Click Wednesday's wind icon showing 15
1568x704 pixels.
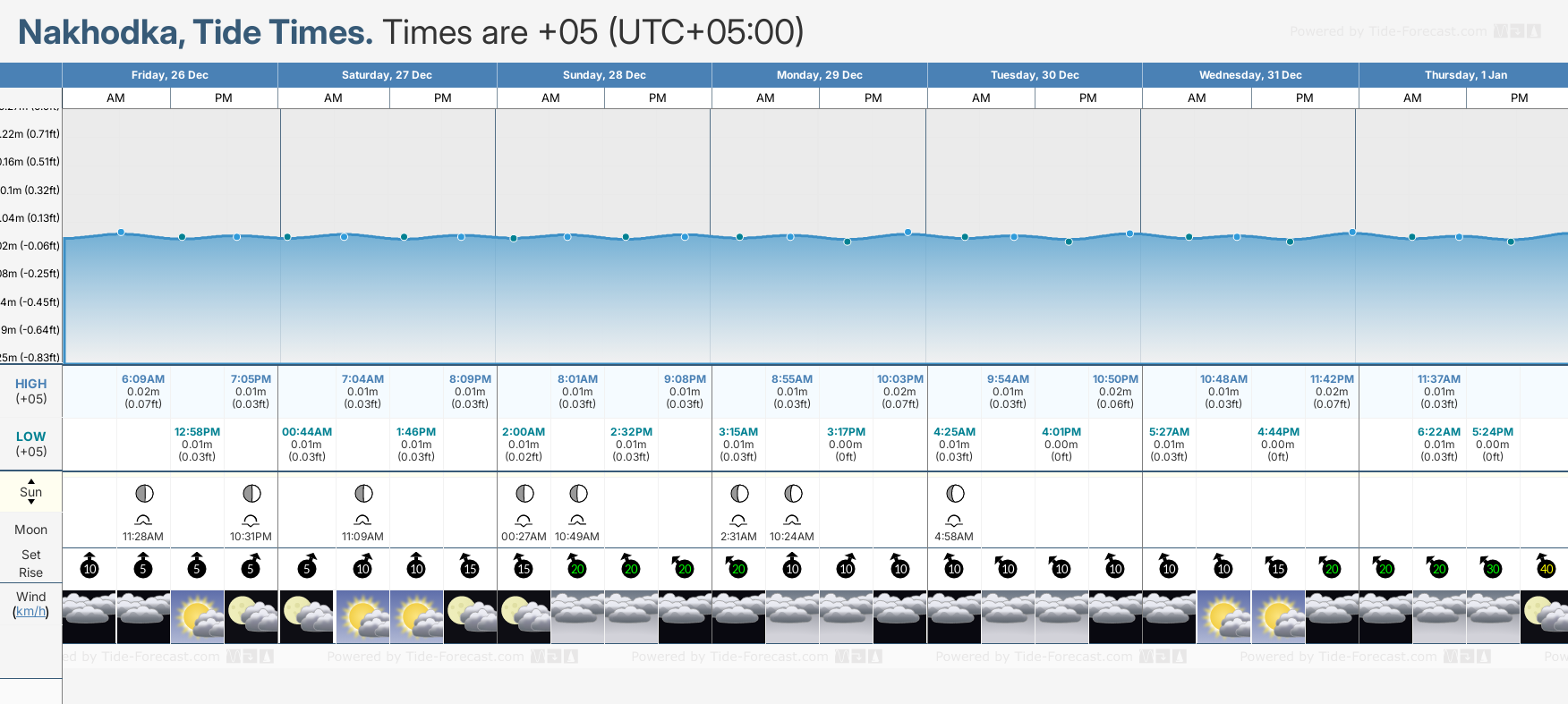click(x=1277, y=568)
